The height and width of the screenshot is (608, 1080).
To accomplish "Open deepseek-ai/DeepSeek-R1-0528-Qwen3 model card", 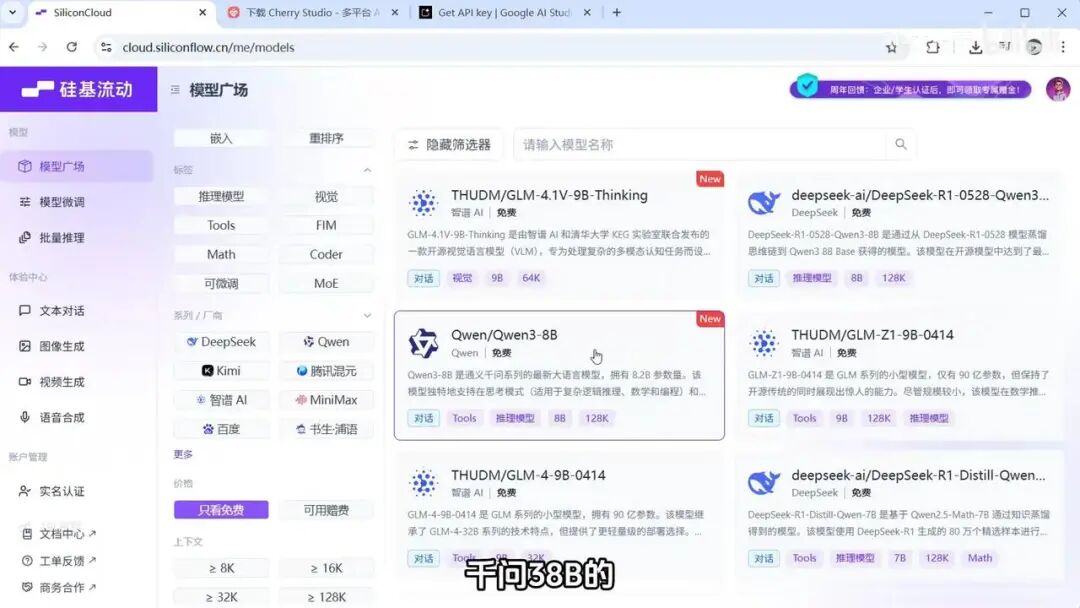I will [898, 233].
